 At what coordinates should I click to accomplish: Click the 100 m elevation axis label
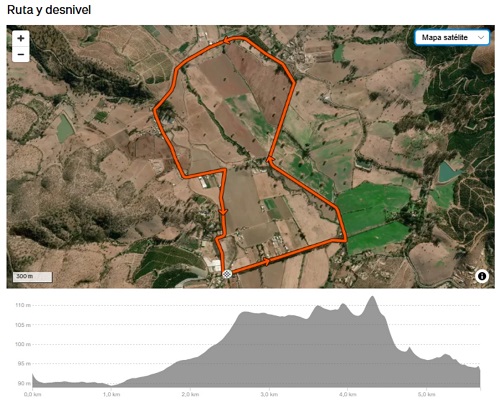pyautogui.click(x=23, y=344)
